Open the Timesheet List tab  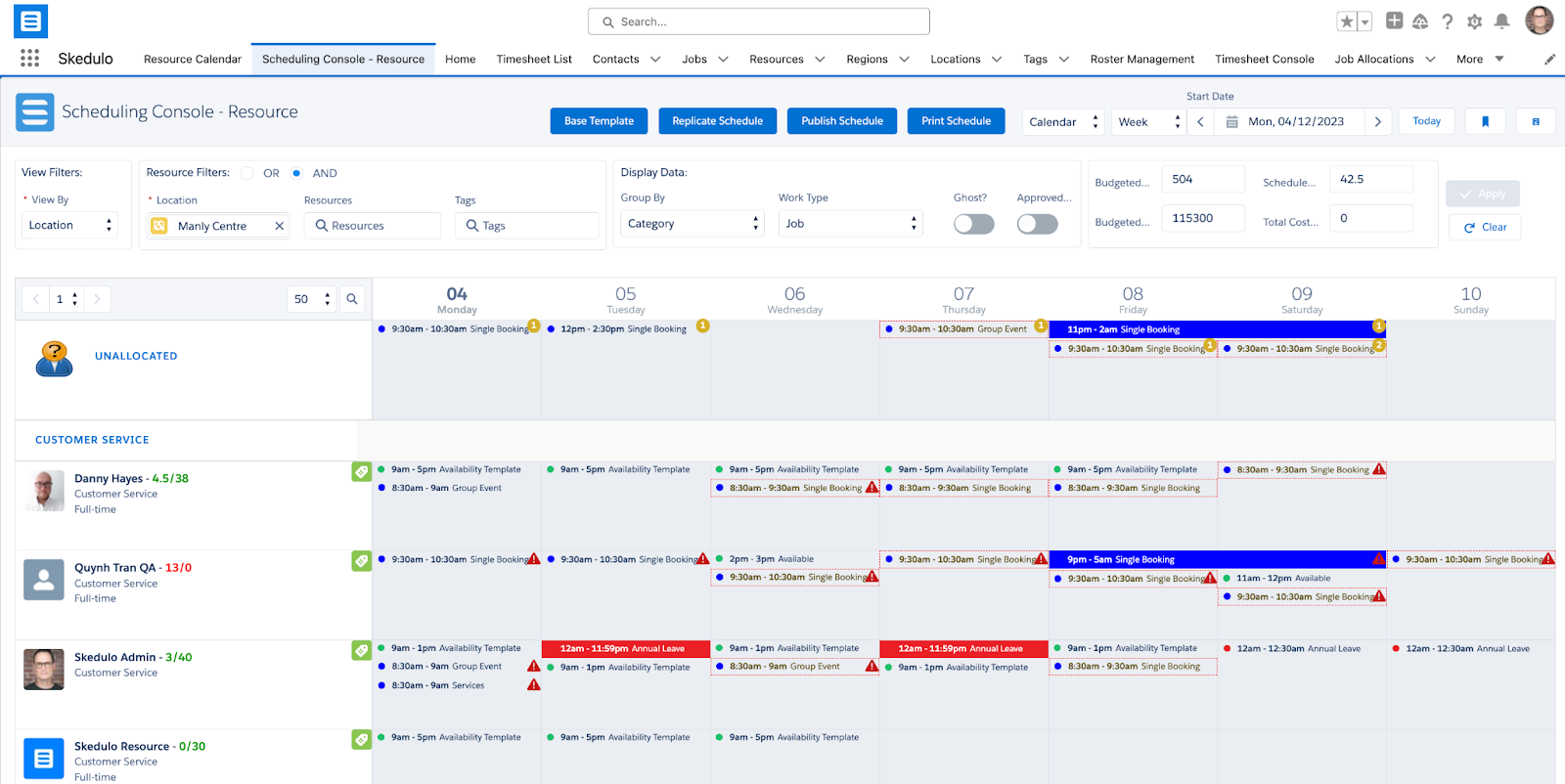[x=534, y=60]
